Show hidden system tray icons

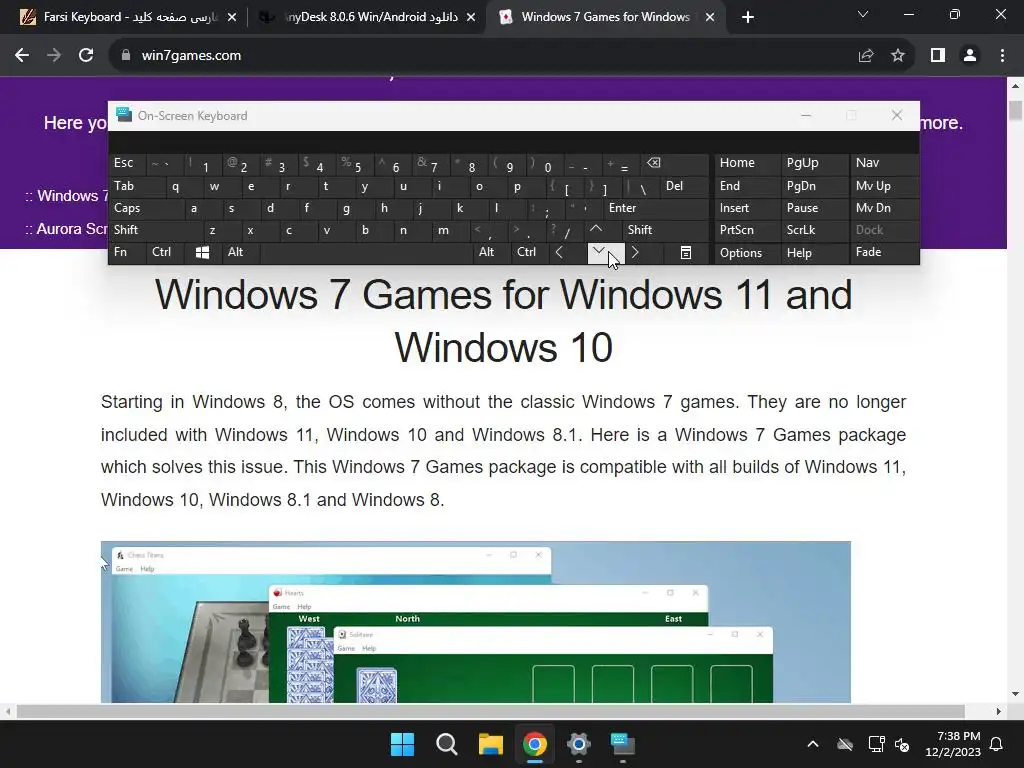[x=813, y=744]
